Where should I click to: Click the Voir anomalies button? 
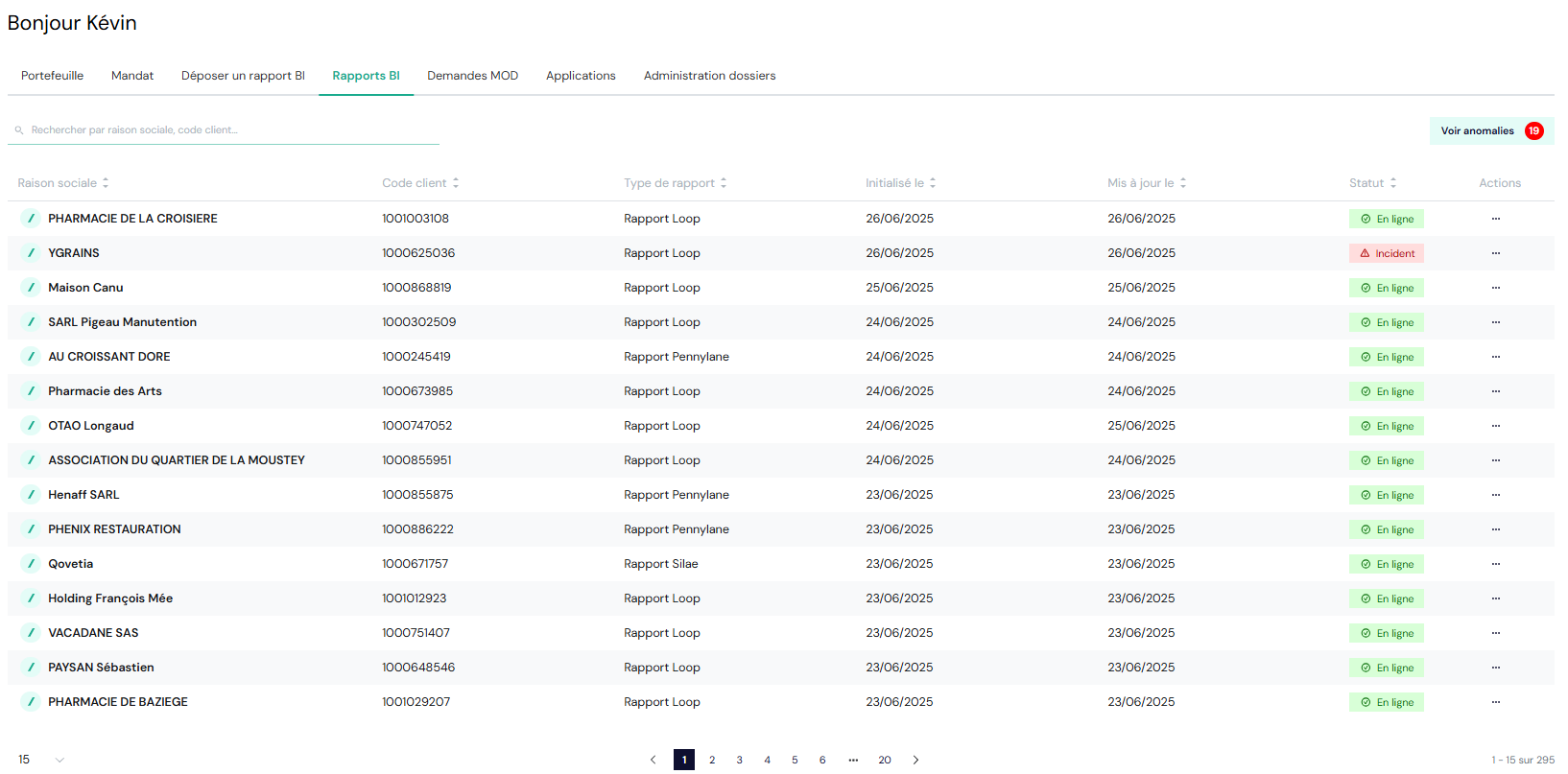(x=1490, y=131)
